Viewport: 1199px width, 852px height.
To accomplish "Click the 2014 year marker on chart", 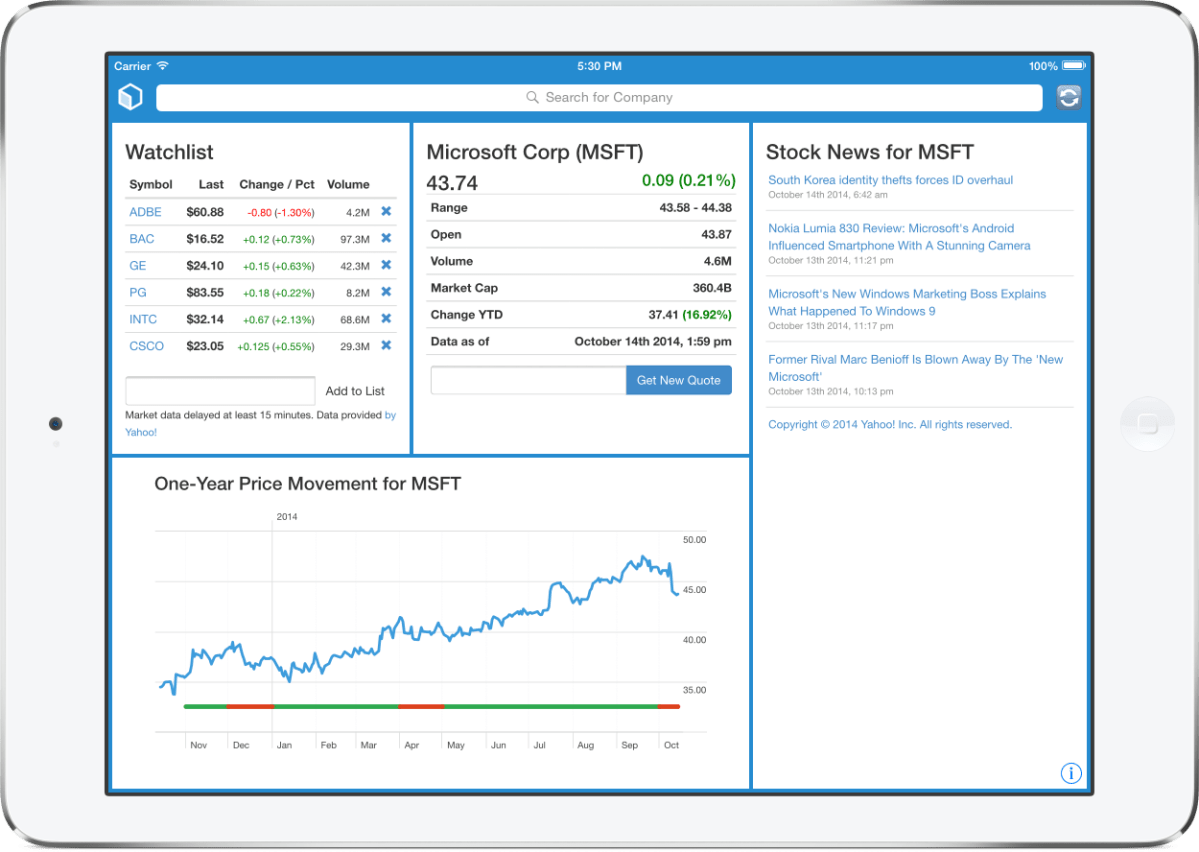I will [287, 517].
